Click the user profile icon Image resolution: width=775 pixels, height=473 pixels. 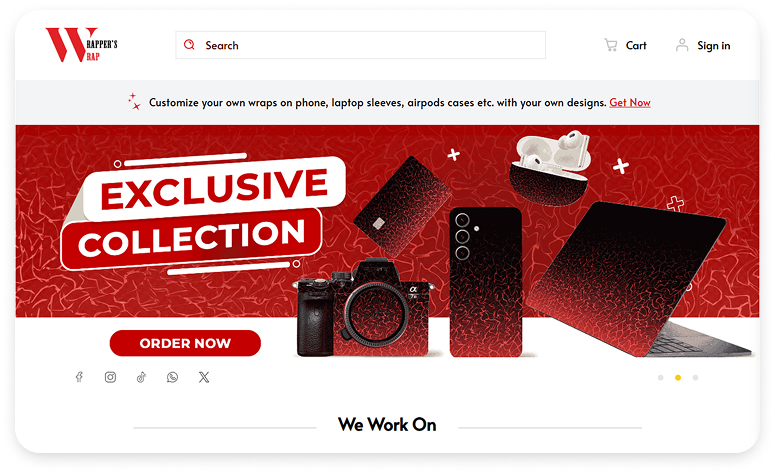(x=682, y=45)
